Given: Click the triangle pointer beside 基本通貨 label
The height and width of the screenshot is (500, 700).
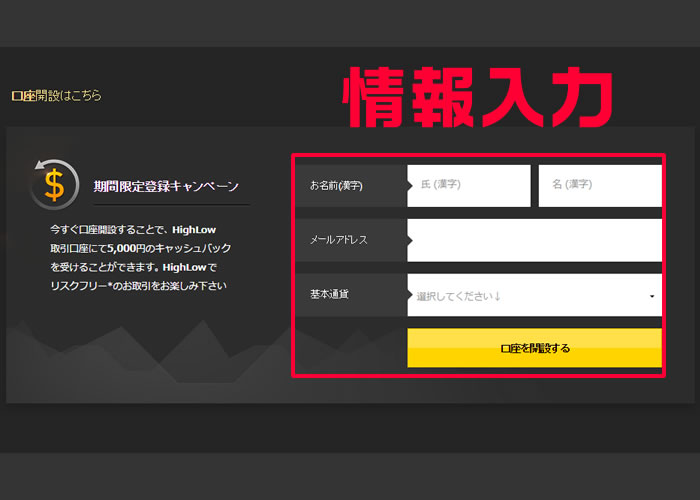Looking at the screenshot, I should coord(410,296).
